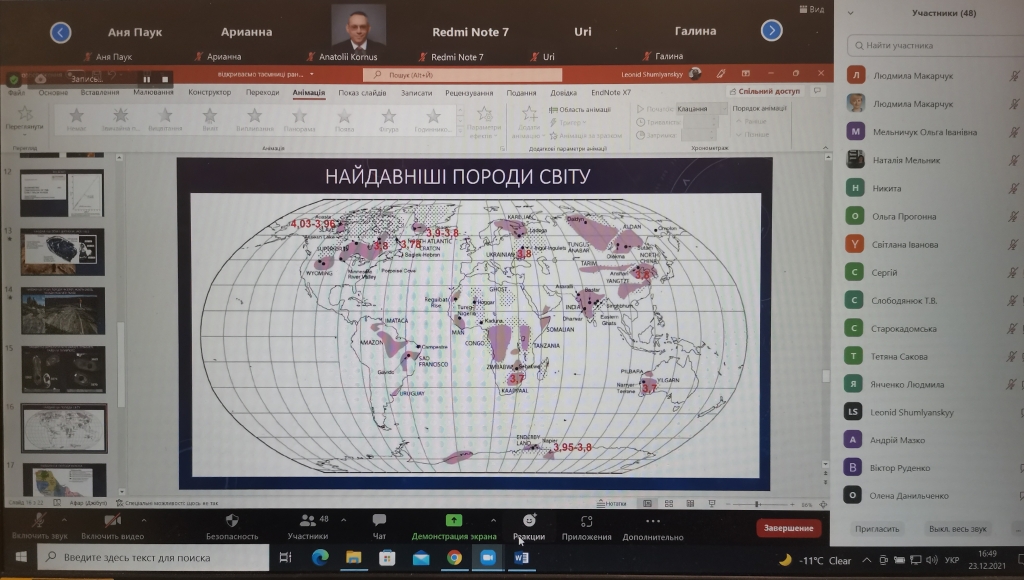The width and height of the screenshot is (1024, 580).
Task: Open the Zoom Apps icon
Action: click(586, 521)
